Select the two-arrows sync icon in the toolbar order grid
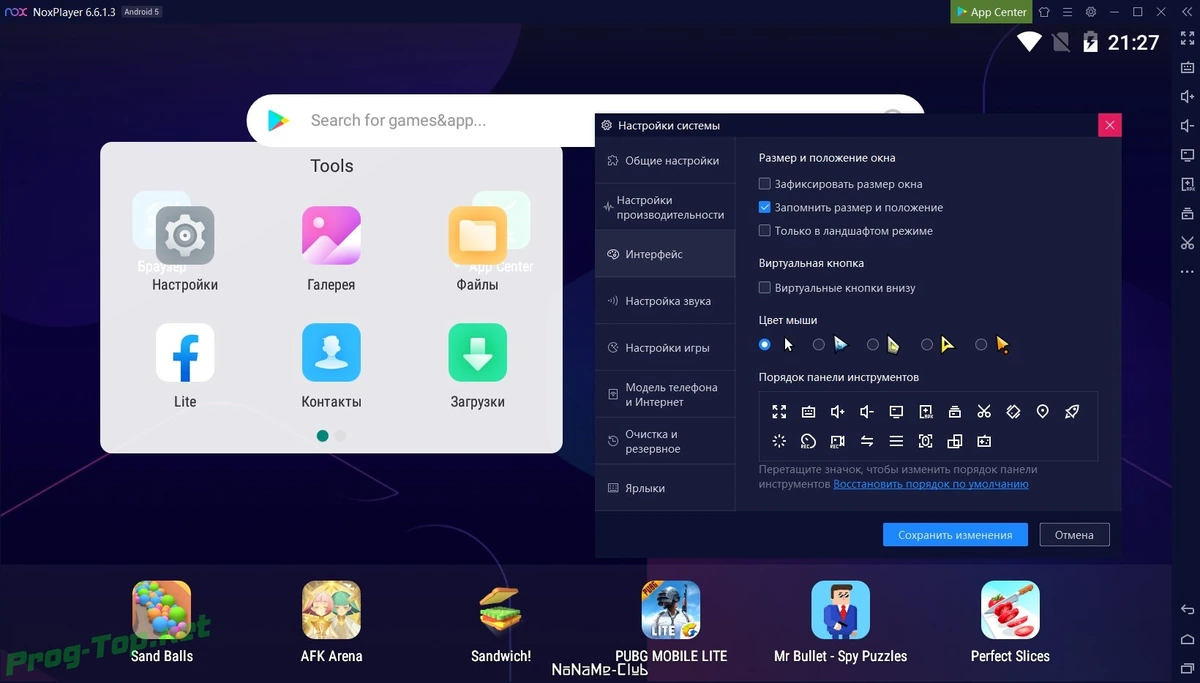Viewport: 1200px width, 683px height. pyautogui.click(x=867, y=441)
